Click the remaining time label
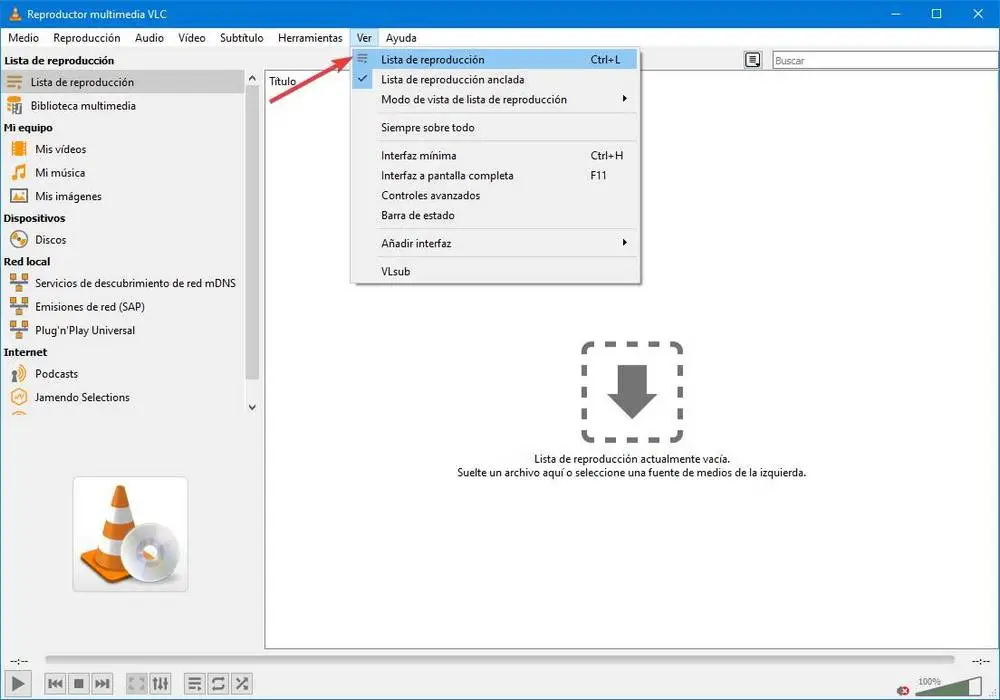The image size is (1000, 700). pos(980,661)
